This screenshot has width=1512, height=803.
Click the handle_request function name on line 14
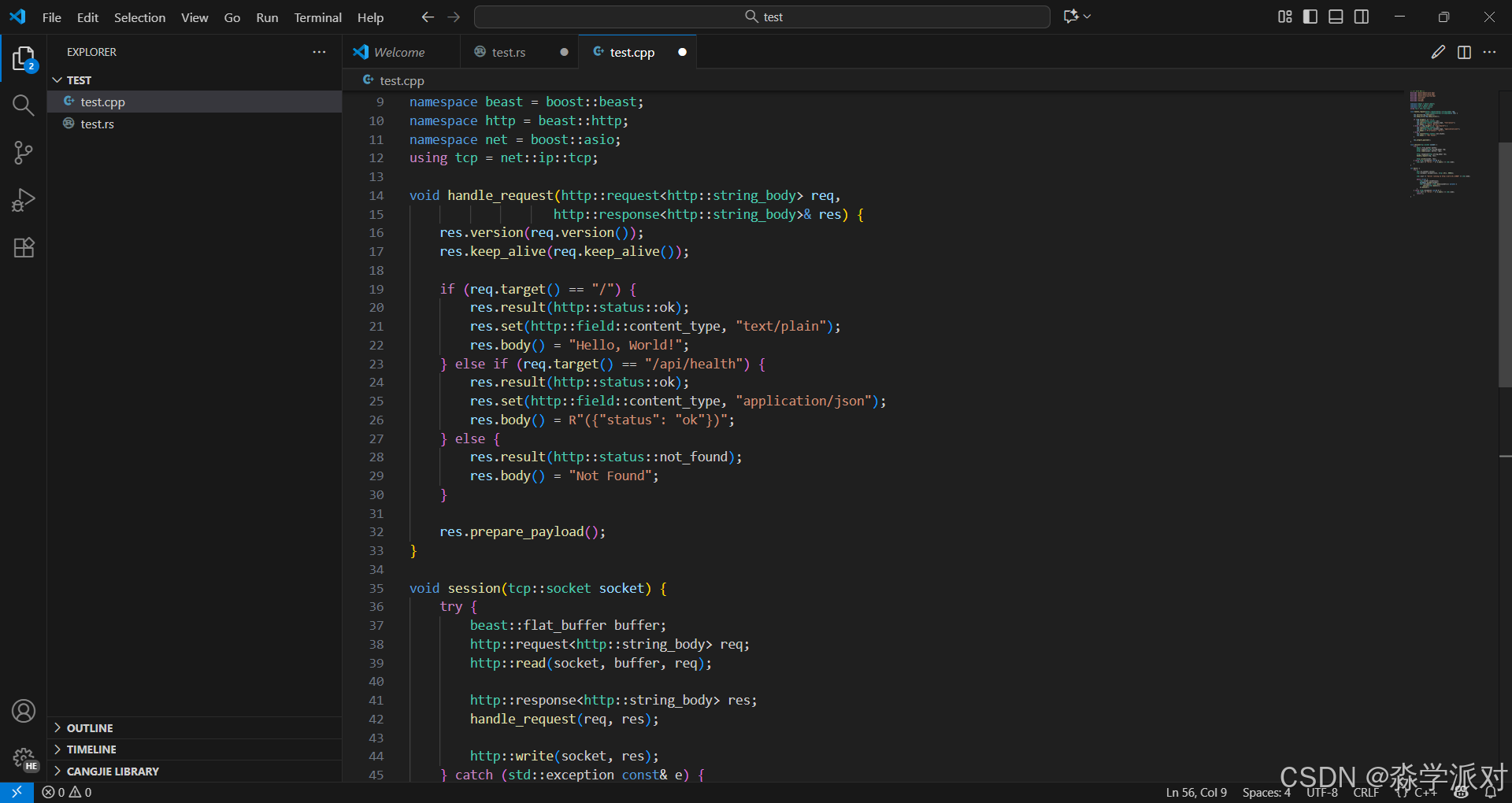(501, 195)
